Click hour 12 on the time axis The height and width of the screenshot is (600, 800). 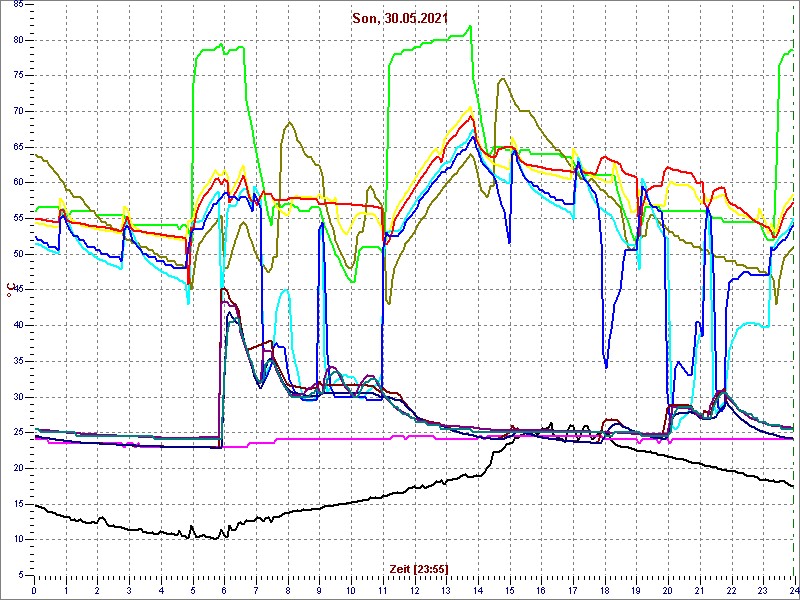(414, 589)
